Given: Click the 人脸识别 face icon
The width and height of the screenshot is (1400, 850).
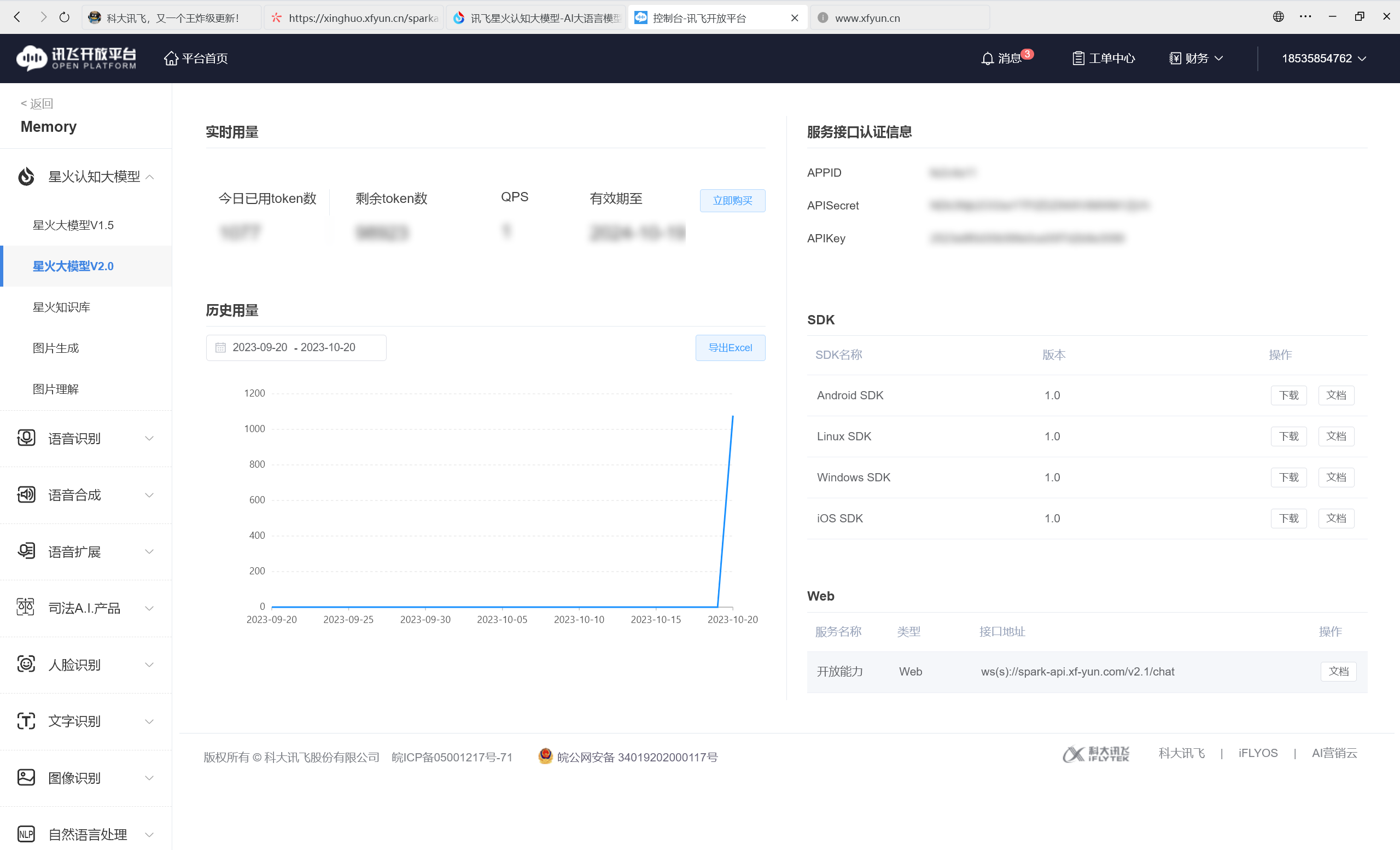Looking at the screenshot, I should click(x=26, y=664).
